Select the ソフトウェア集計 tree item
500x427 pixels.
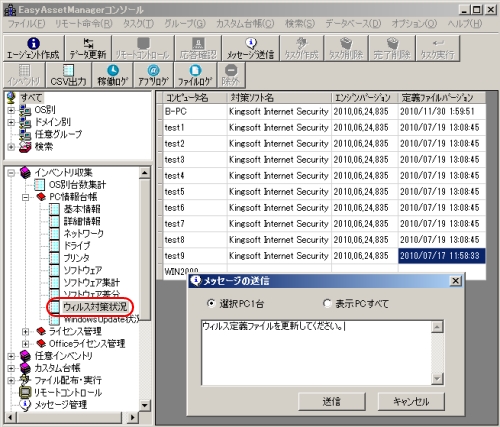click(92, 283)
